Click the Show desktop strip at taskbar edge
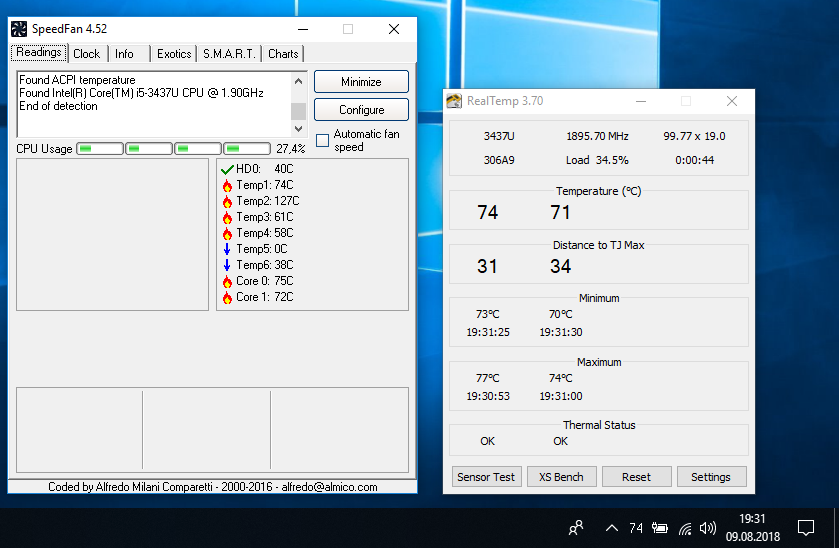Viewport: 839px width, 548px height. (x=836, y=528)
